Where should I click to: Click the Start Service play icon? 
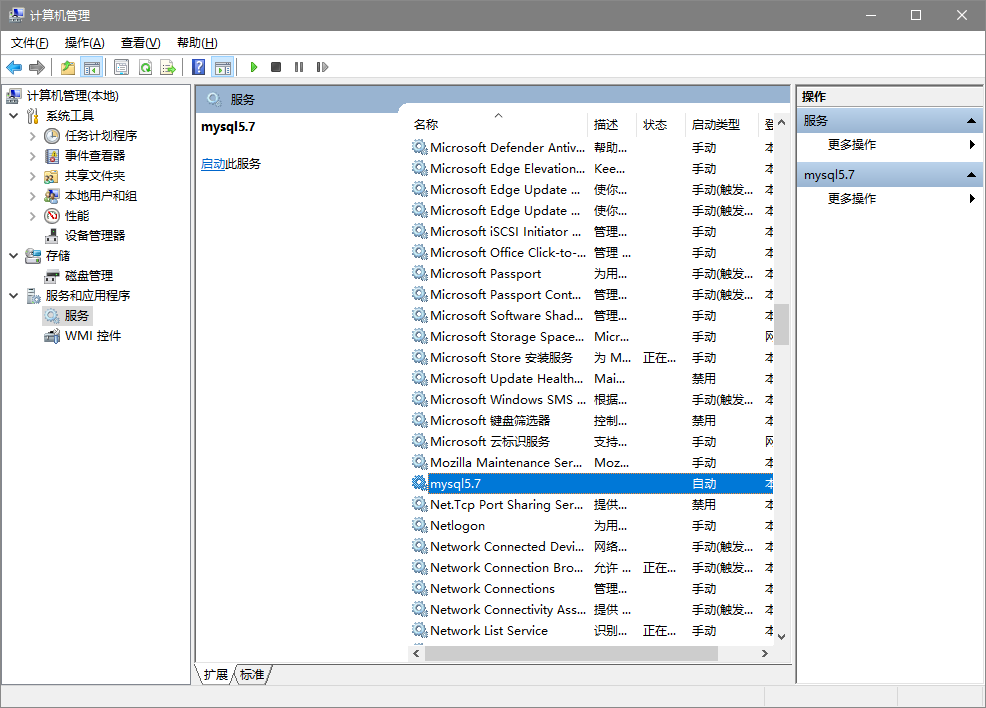[x=254, y=67]
